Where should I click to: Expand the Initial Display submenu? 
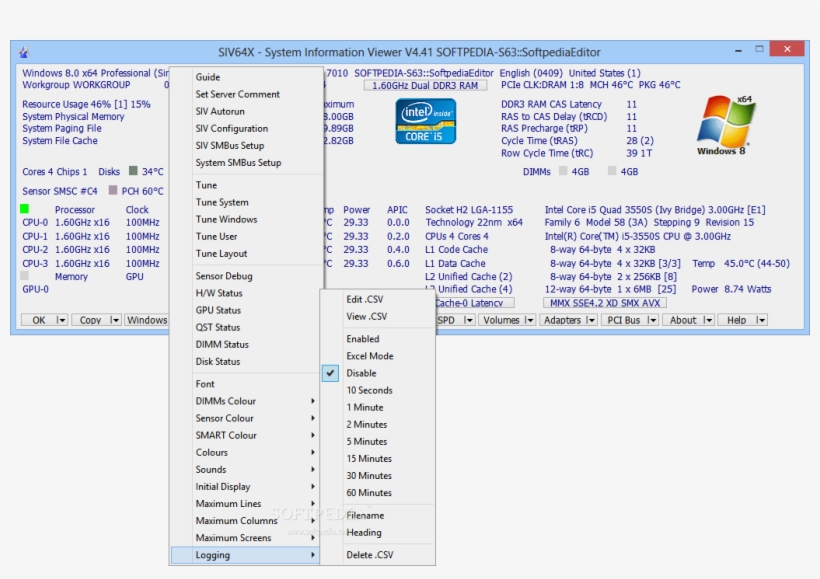[x=245, y=487]
